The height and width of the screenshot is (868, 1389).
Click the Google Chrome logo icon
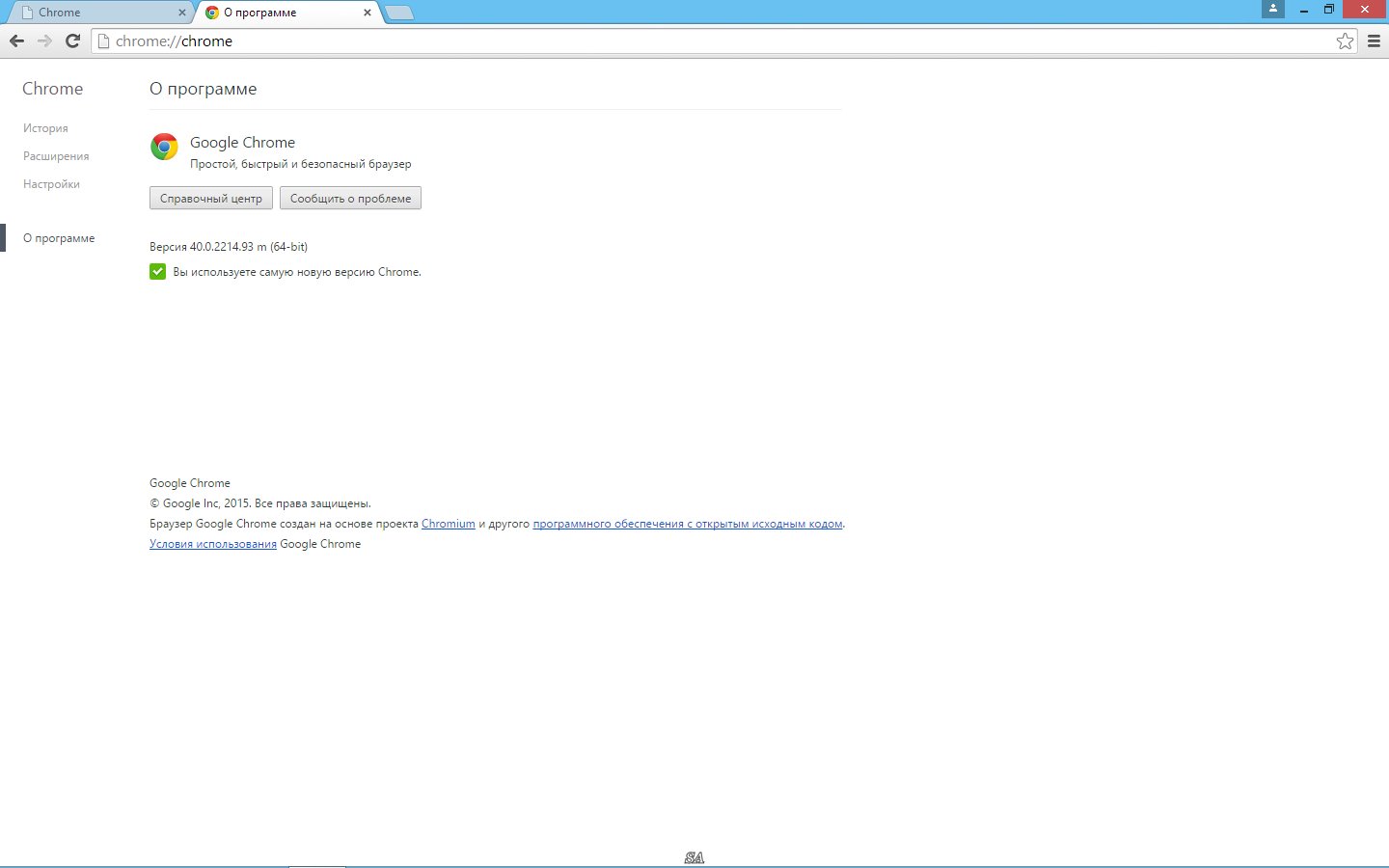[164, 147]
